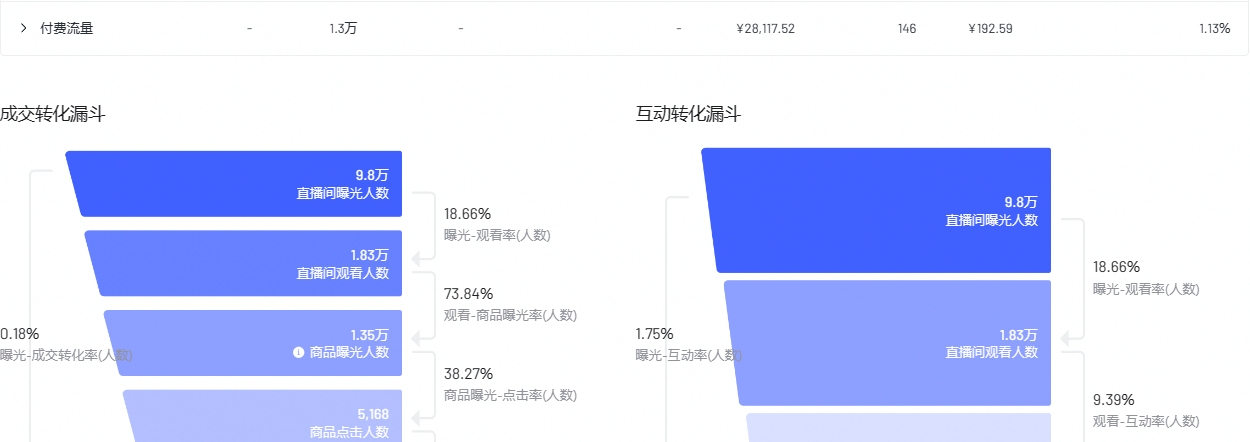Image resolution: width=1250 pixels, height=442 pixels.
Task: Click the 1.35万 商品曝光人数 funnel bar
Action: tap(253, 343)
